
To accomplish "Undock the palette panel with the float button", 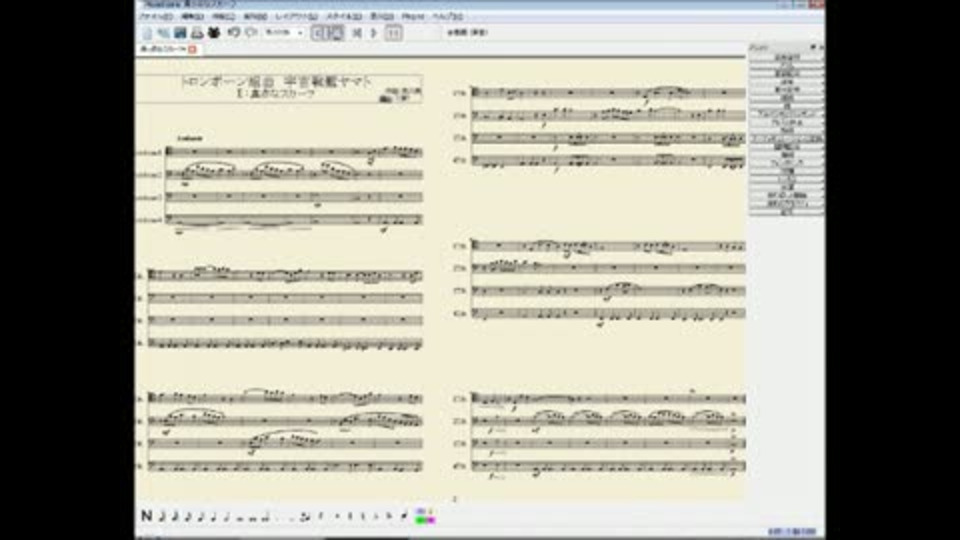I will 813,47.
